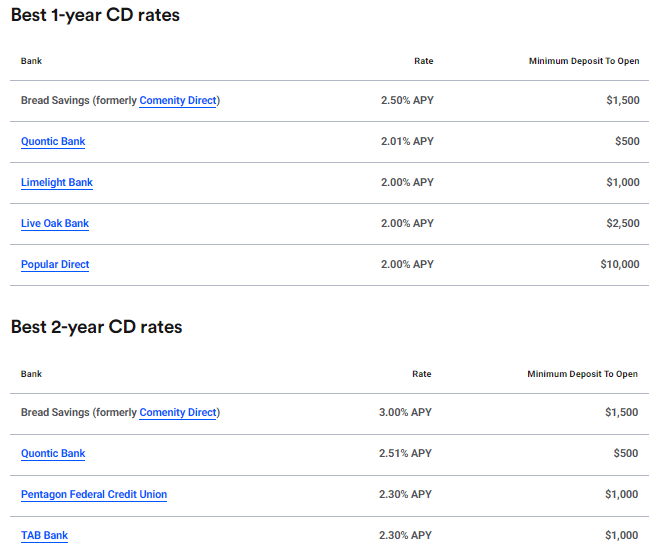
Task: Click Quontic Bank link under 2-year CD rates
Action: [x=53, y=454]
